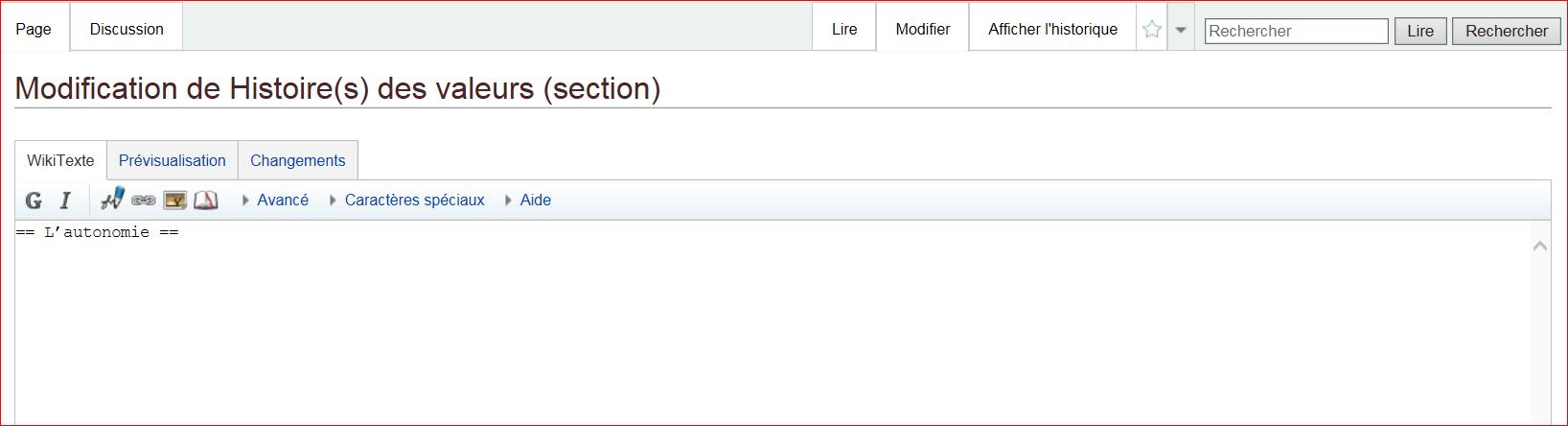The image size is (1568, 426).
Task: Click the editor scrollbar up arrow
Action: point(1540,247)
